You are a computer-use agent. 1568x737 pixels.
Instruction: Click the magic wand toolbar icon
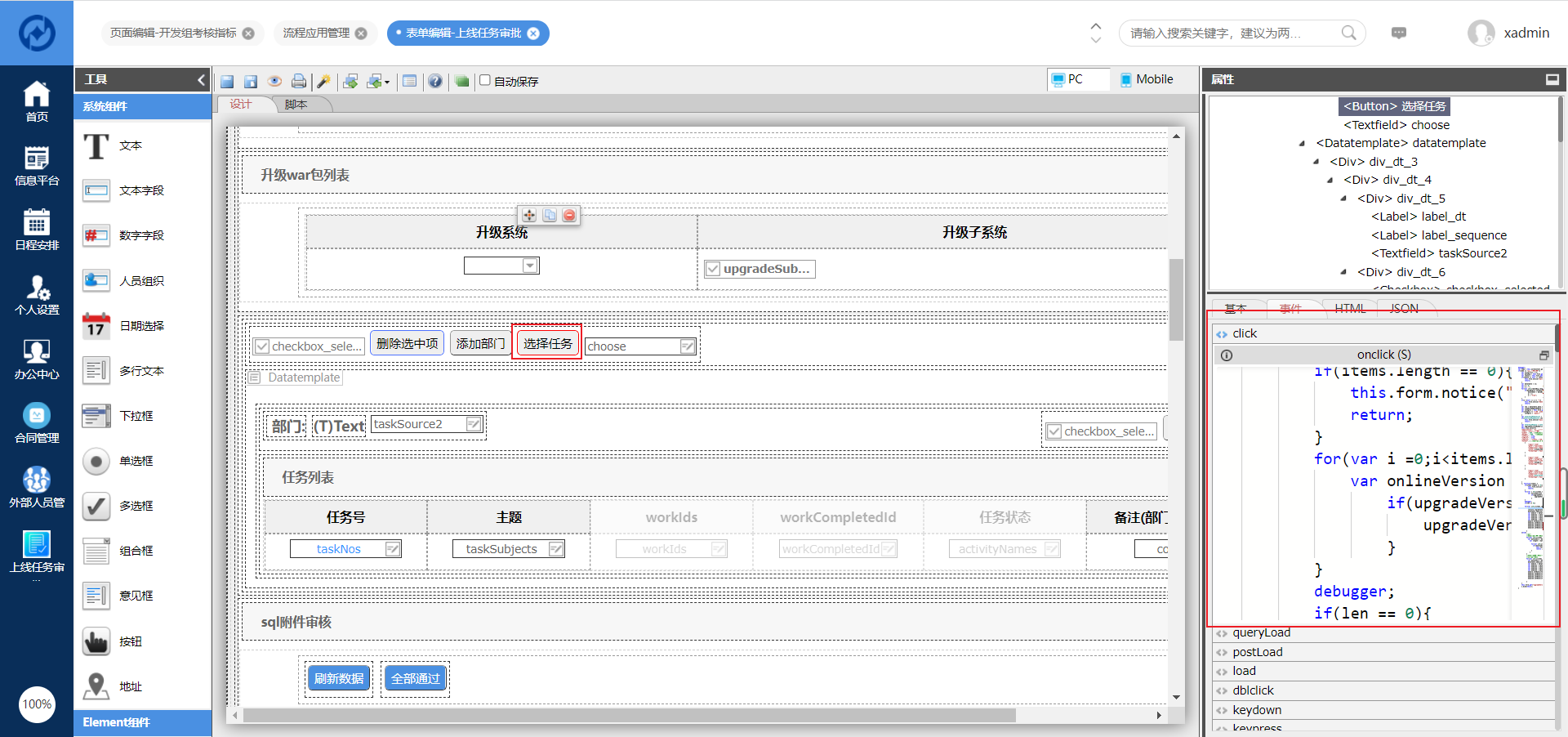click(324, 81)
